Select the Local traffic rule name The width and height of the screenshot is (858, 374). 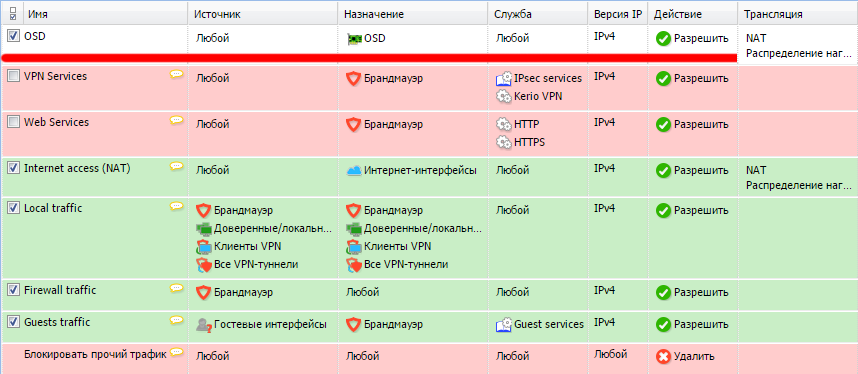53,208
